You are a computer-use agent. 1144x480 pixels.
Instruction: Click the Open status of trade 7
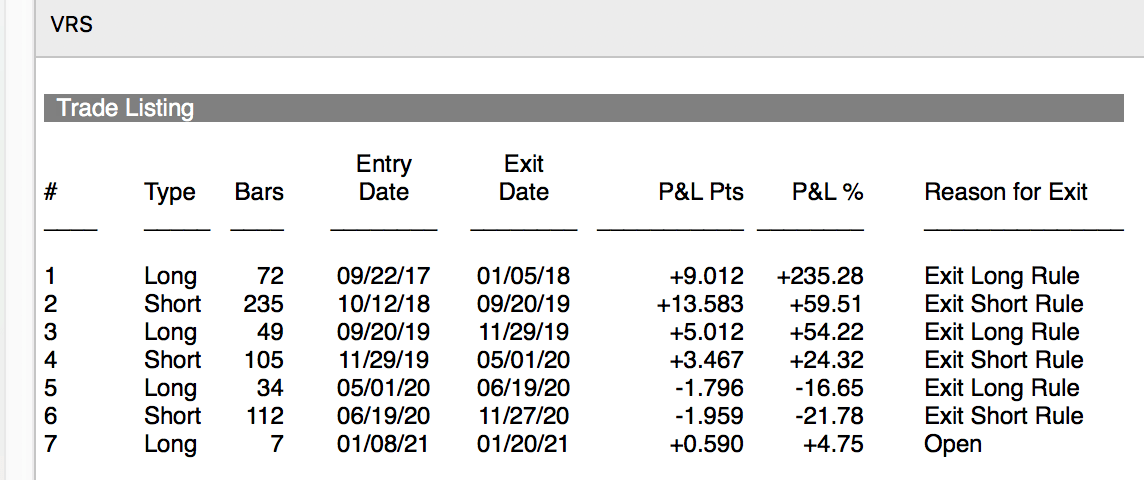(x=953, y=444)
